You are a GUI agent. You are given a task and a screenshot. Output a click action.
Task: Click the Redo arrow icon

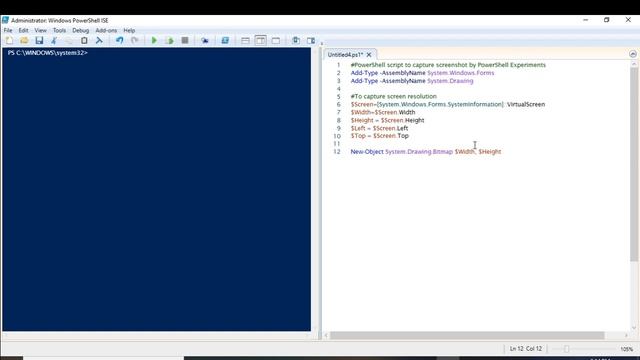tap(134, 40)
